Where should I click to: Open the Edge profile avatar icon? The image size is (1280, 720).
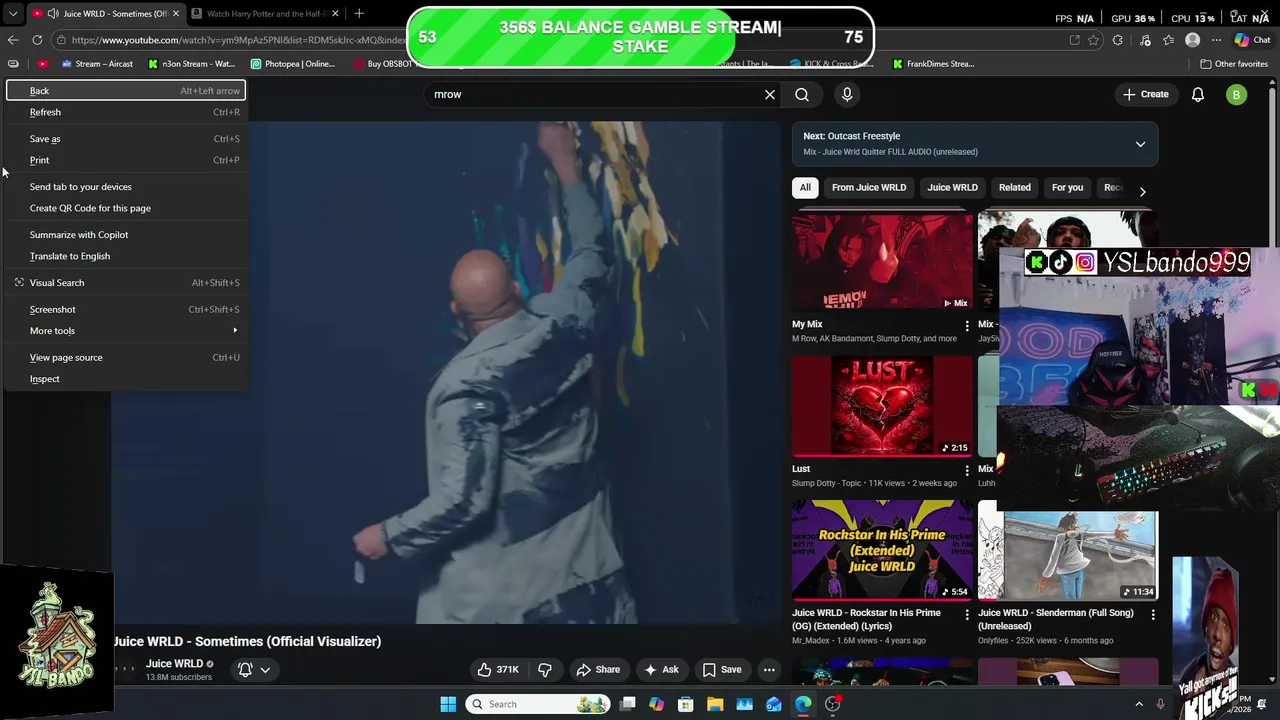point(1192,40)
